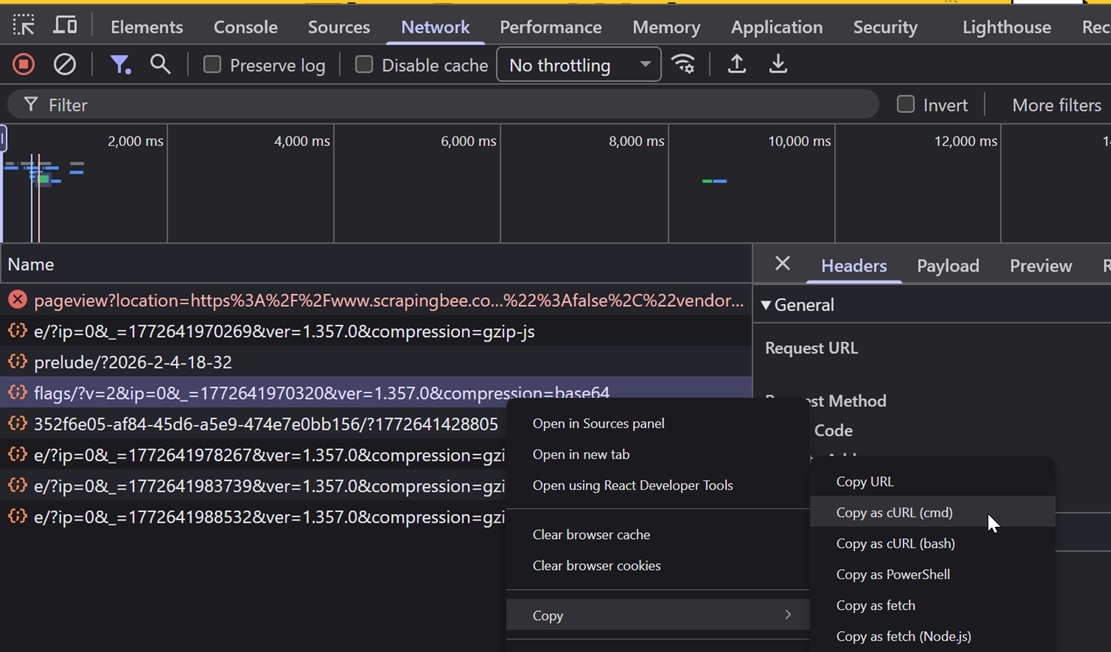Viewport: 1111px width, 652px height.
Task: Check the Invert filter option
Action: (905, 104)
